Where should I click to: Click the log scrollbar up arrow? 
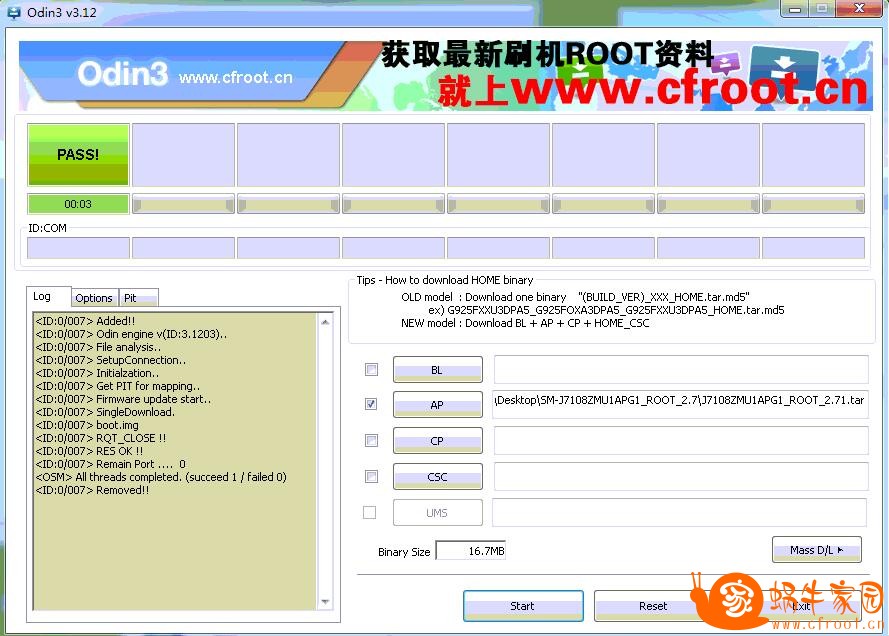coord(325,322)
